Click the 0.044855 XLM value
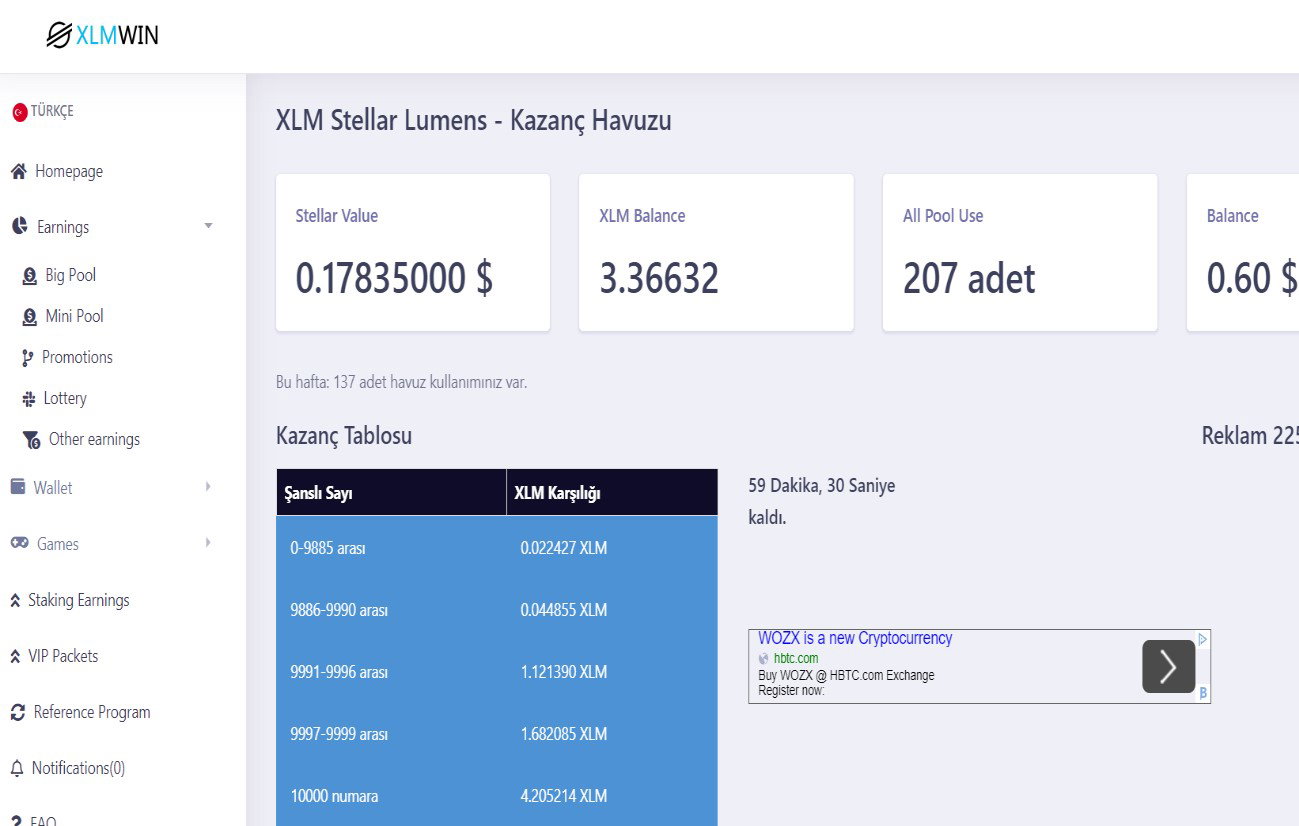1299x826 pixels. coord(564,610)
